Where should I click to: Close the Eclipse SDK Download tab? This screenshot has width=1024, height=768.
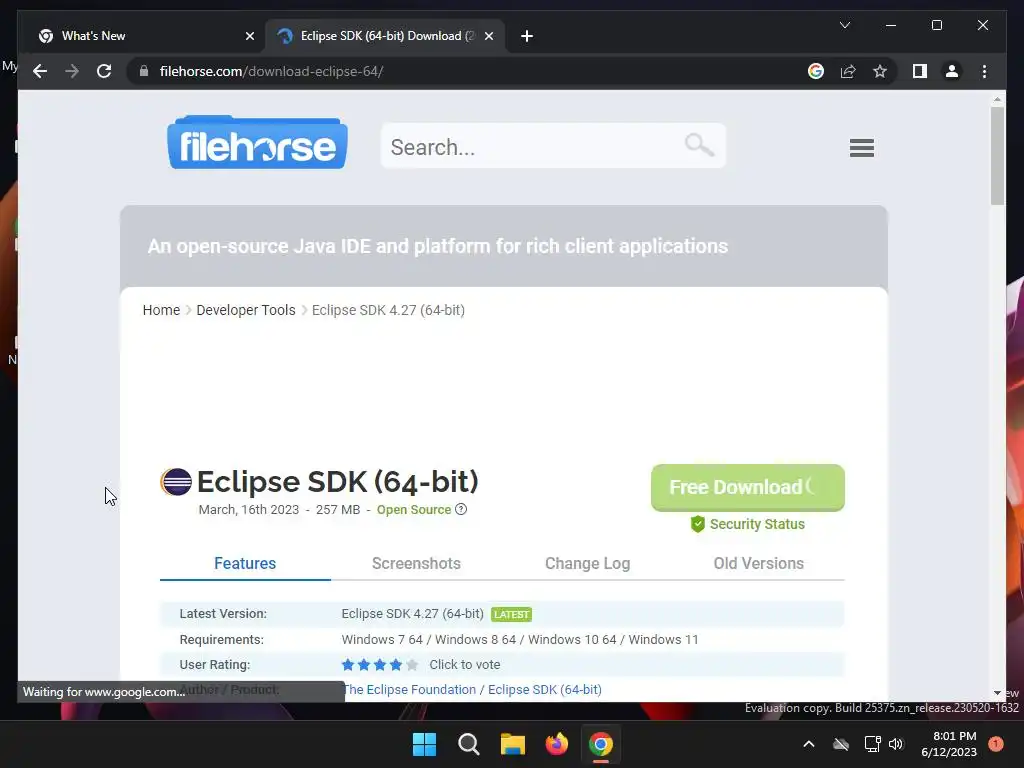pyautogui.click(x=488, y=36)
